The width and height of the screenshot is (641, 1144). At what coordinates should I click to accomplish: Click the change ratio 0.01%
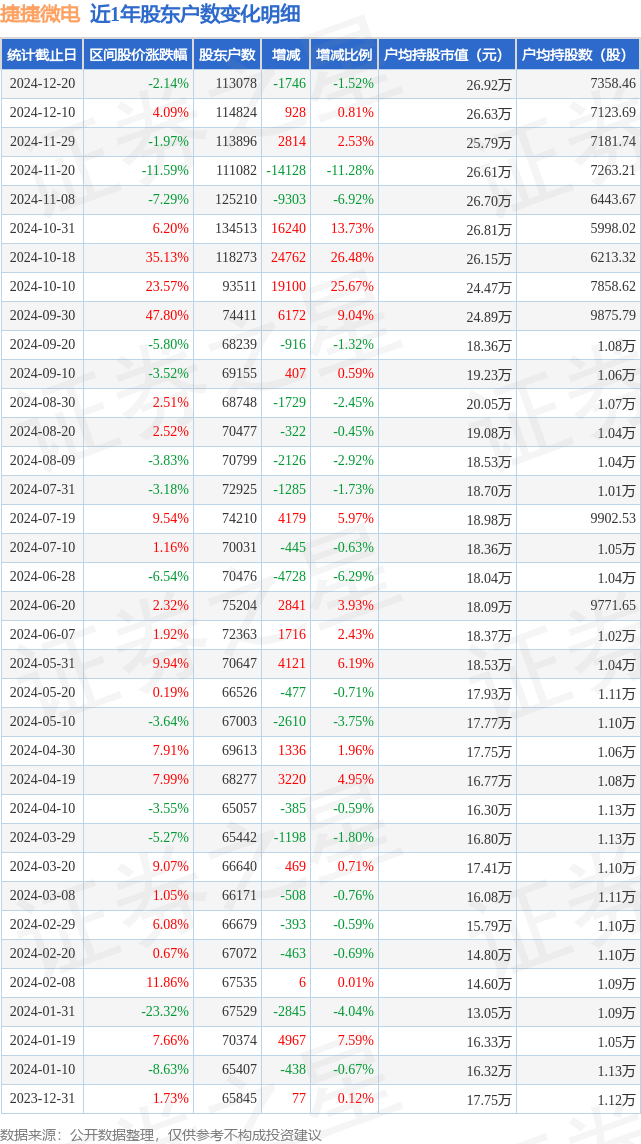click(355, 982)
